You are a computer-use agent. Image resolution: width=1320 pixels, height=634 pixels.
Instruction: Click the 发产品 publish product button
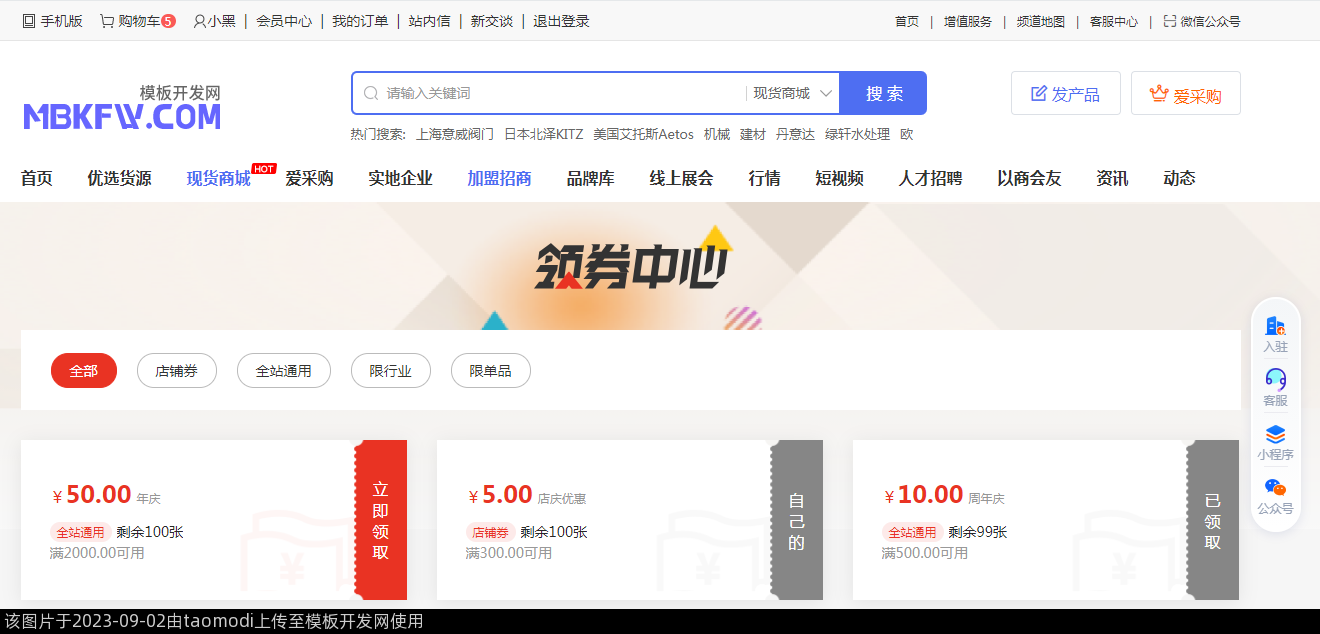[1065, 94]
